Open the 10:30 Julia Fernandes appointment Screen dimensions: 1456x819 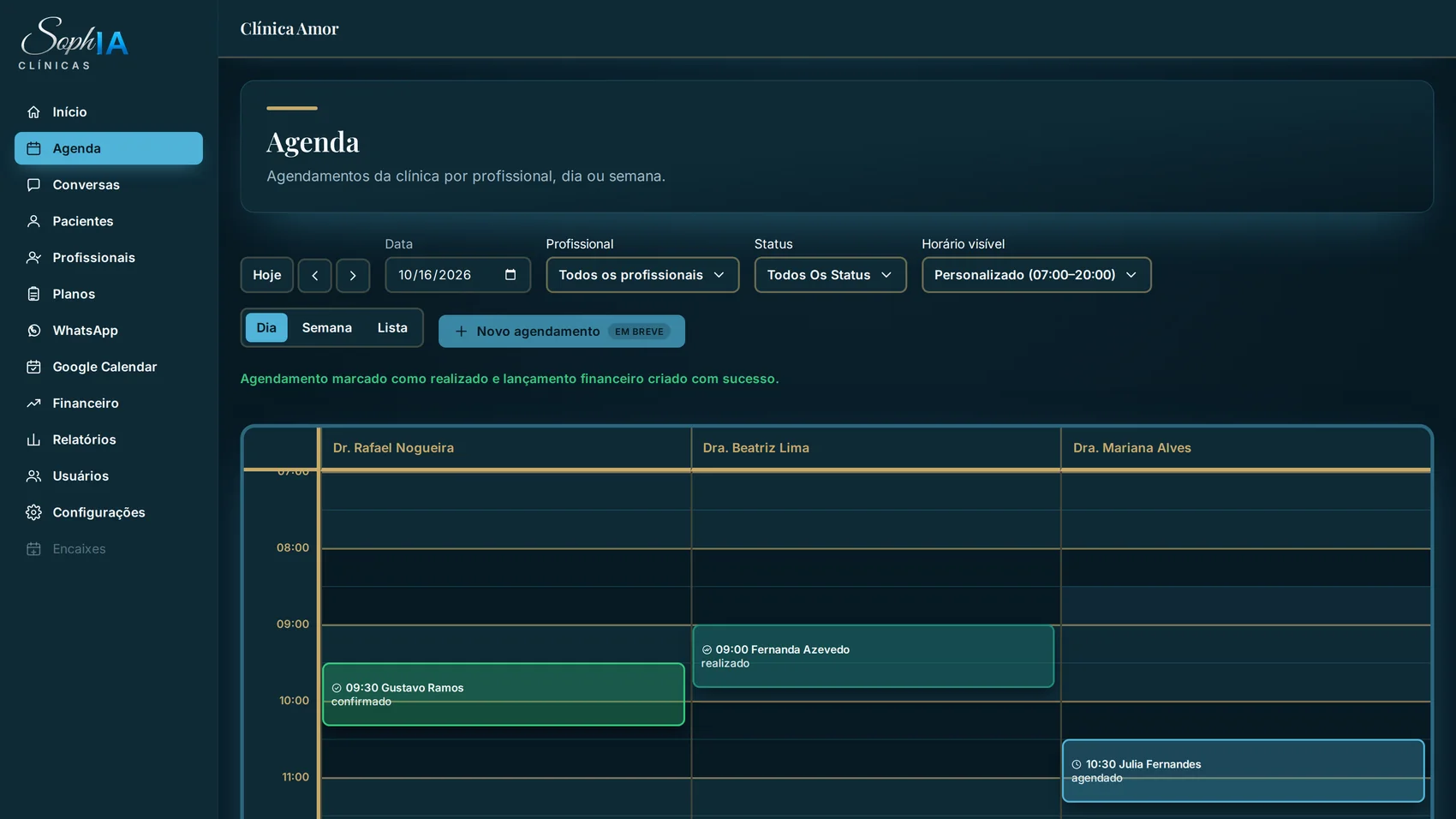click(x=1243, y=771)
